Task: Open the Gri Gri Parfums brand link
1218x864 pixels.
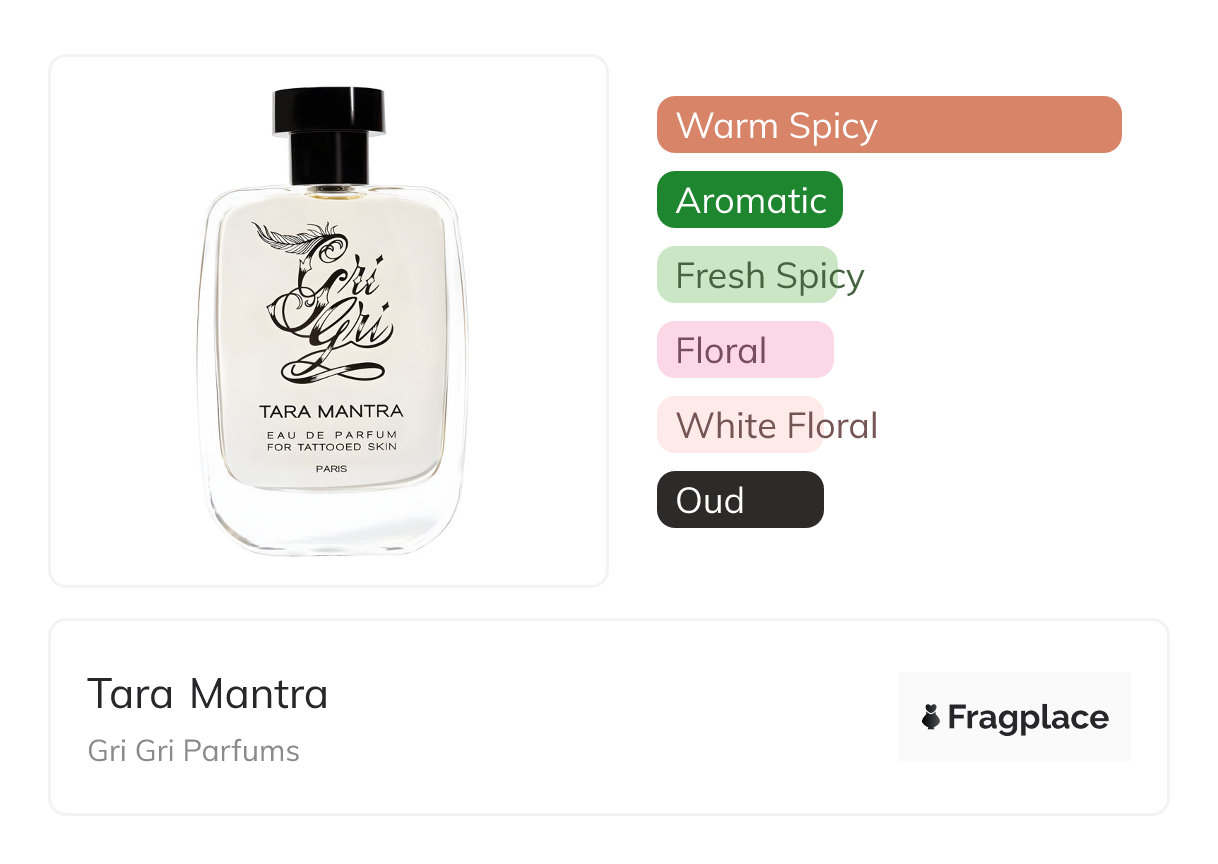Action: click(x=194, y=751)
